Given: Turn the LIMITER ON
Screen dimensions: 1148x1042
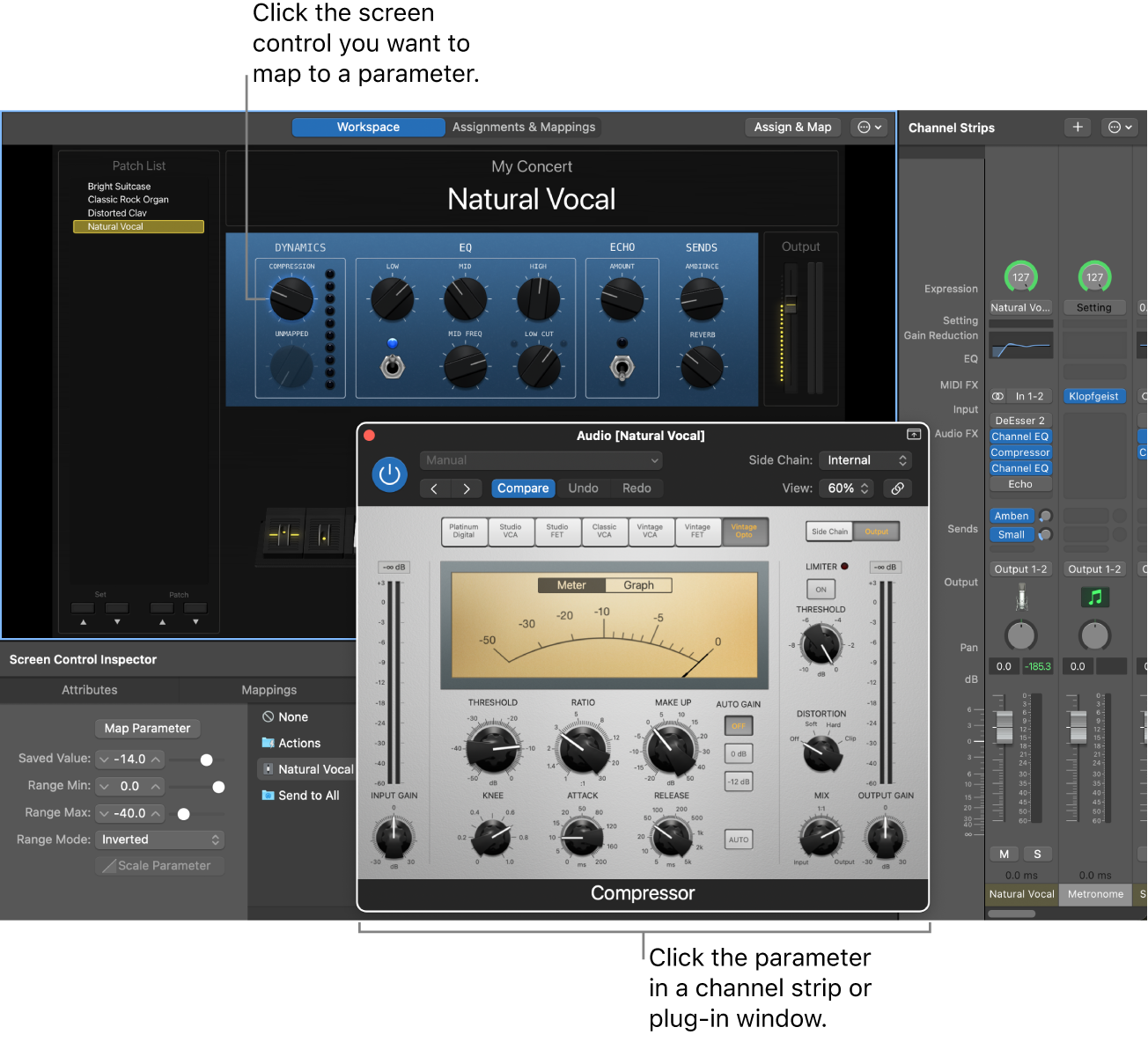Looking at the screenshot, I should click(820, 589).
